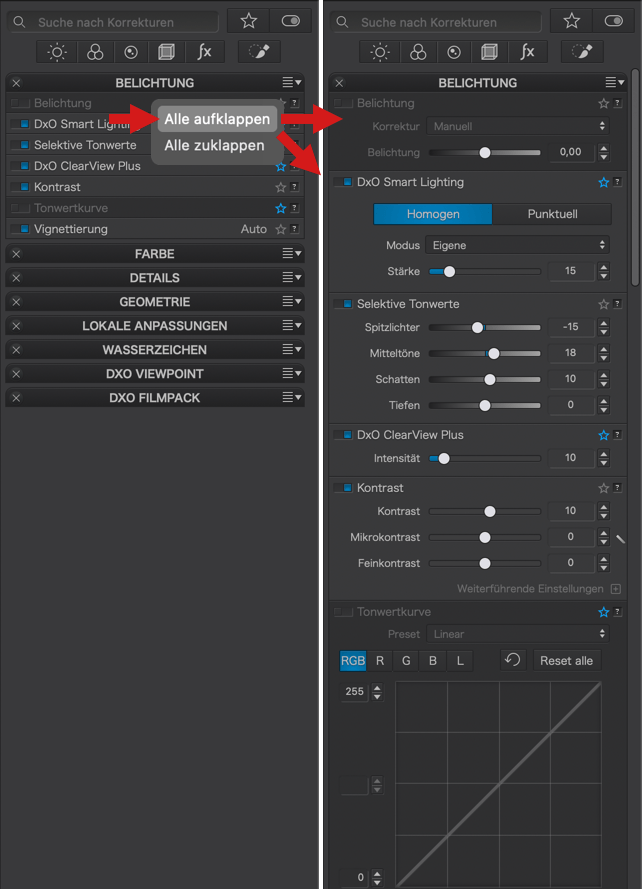Close the FARBE palette with its X icon
Viewport: 642px width, 889px height.
coord(16,254)
